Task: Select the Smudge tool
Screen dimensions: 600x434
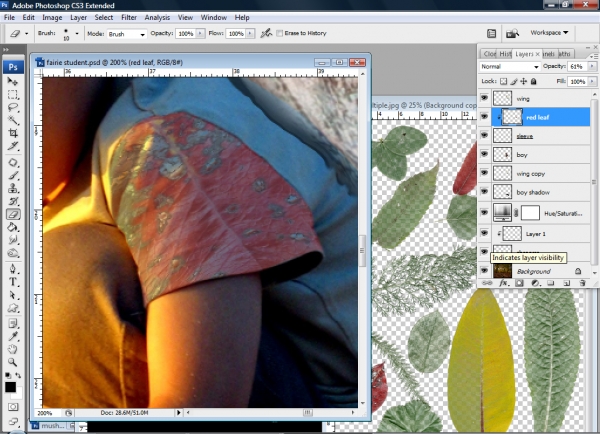Action: click(x=13, y=240)
